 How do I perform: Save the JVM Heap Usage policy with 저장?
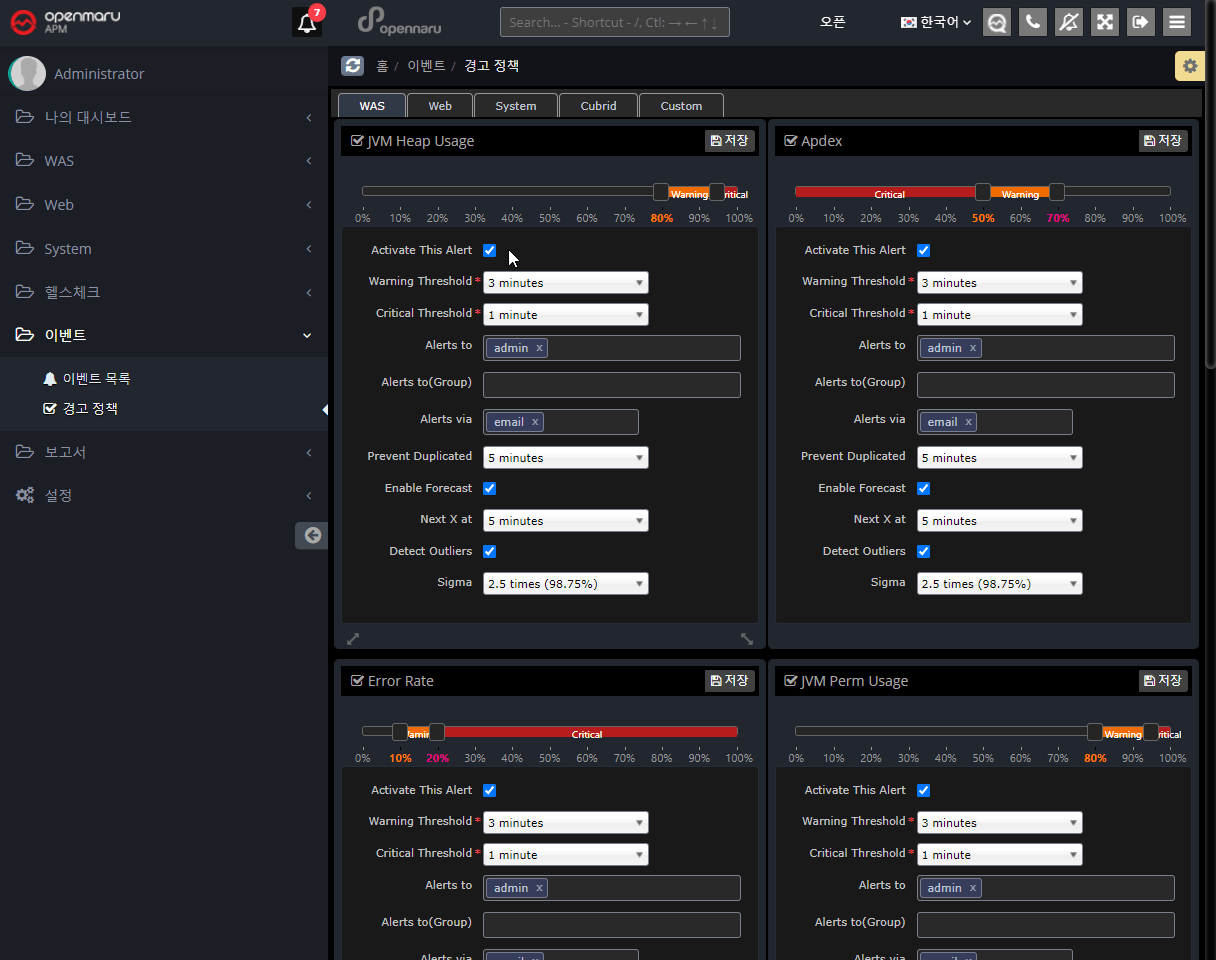(729, 141)
